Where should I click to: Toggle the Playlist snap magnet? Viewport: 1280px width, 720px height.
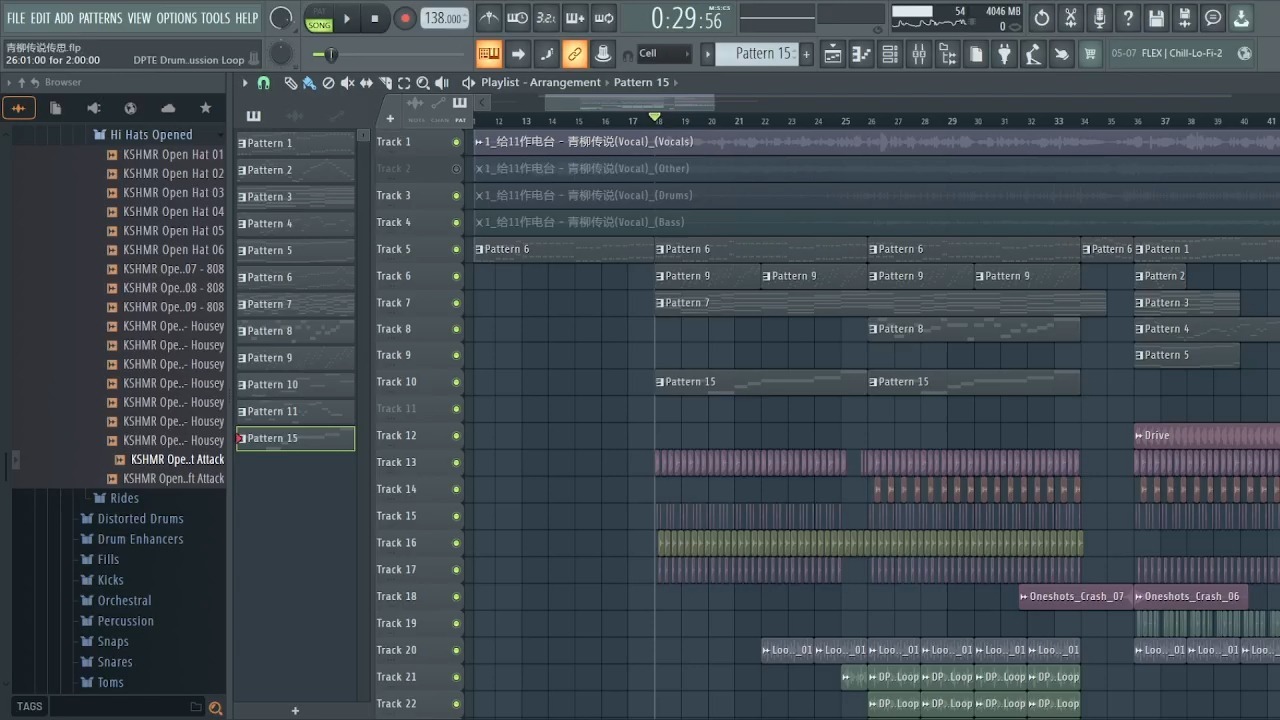263,83
